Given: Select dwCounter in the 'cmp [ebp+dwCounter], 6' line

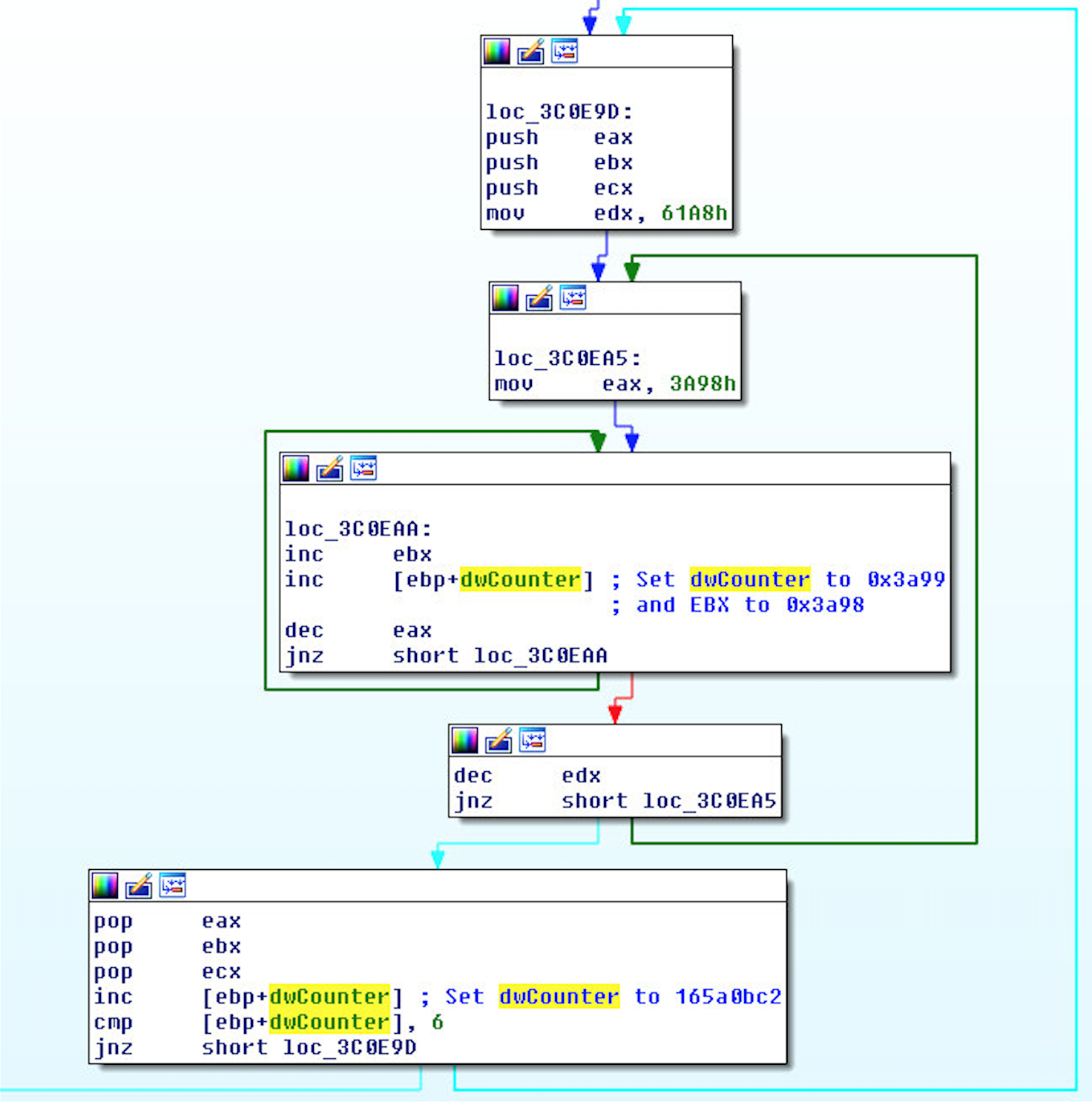Looking at the screenshot, I should 329,1022.
